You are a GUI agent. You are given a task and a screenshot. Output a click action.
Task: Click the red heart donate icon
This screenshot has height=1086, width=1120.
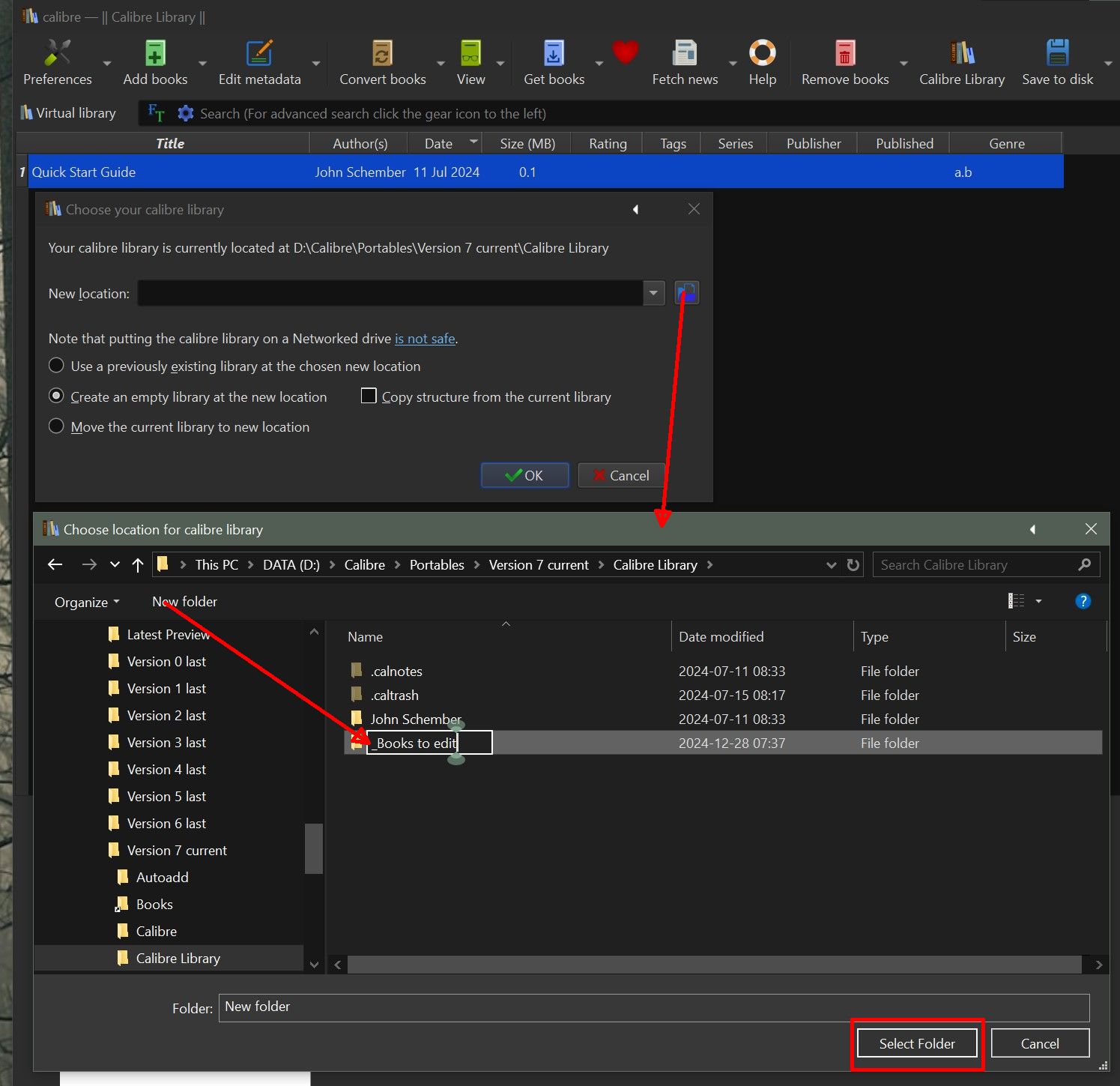pyautogui.click(x=625, y=52)
